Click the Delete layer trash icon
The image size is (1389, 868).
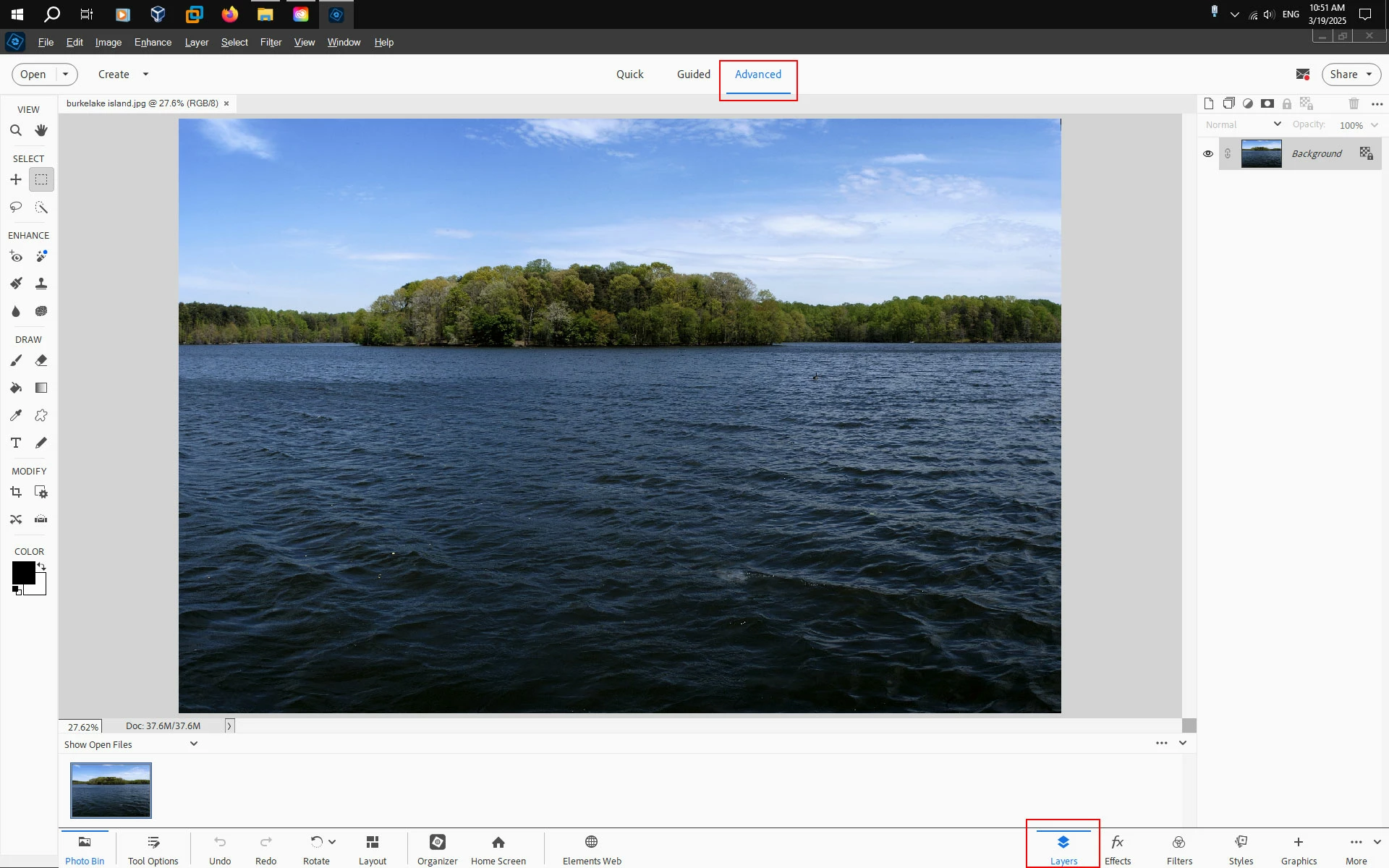tap(1354, 103)
